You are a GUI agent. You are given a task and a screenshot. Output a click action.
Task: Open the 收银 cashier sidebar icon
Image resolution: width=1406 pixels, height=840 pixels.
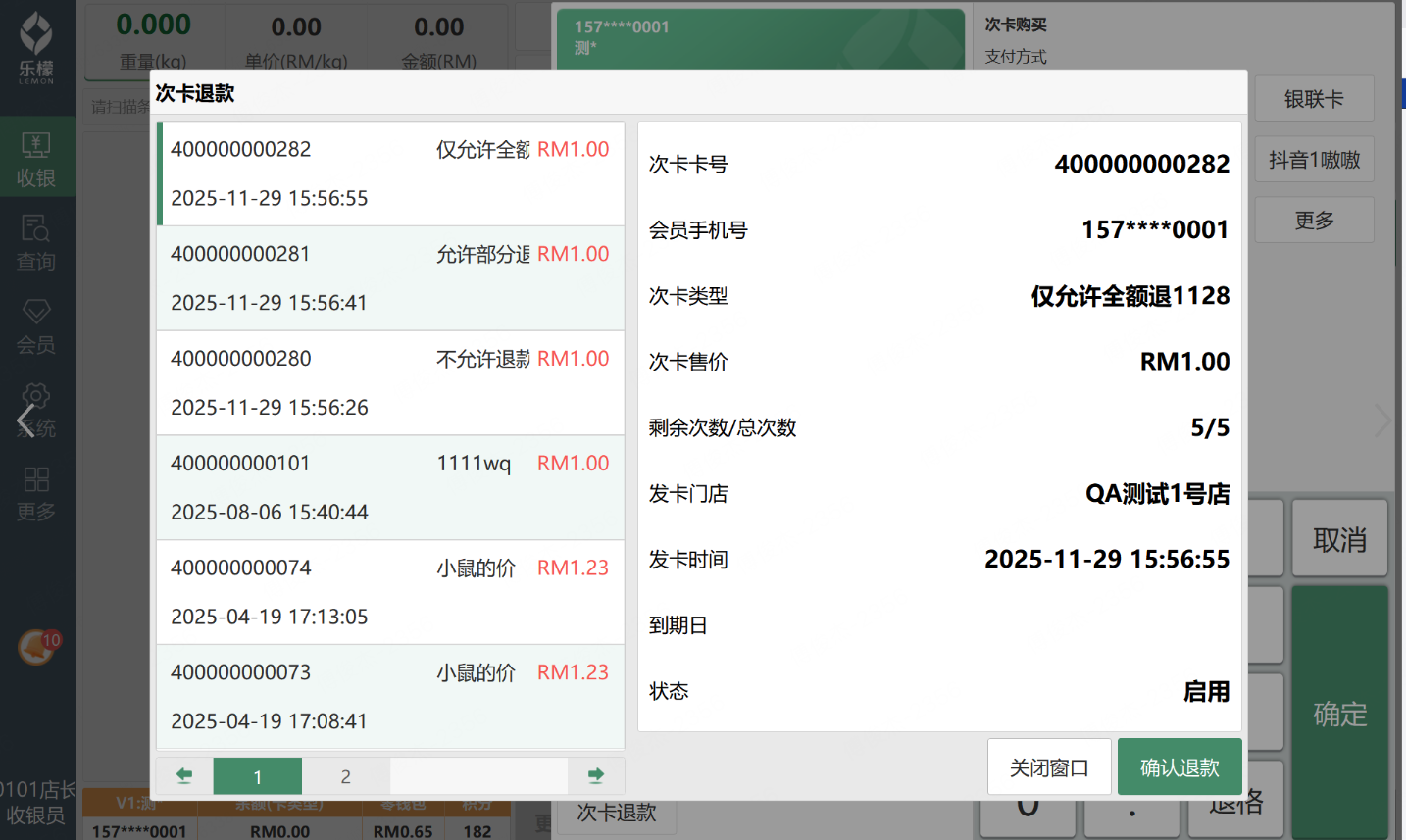(36, 159)
